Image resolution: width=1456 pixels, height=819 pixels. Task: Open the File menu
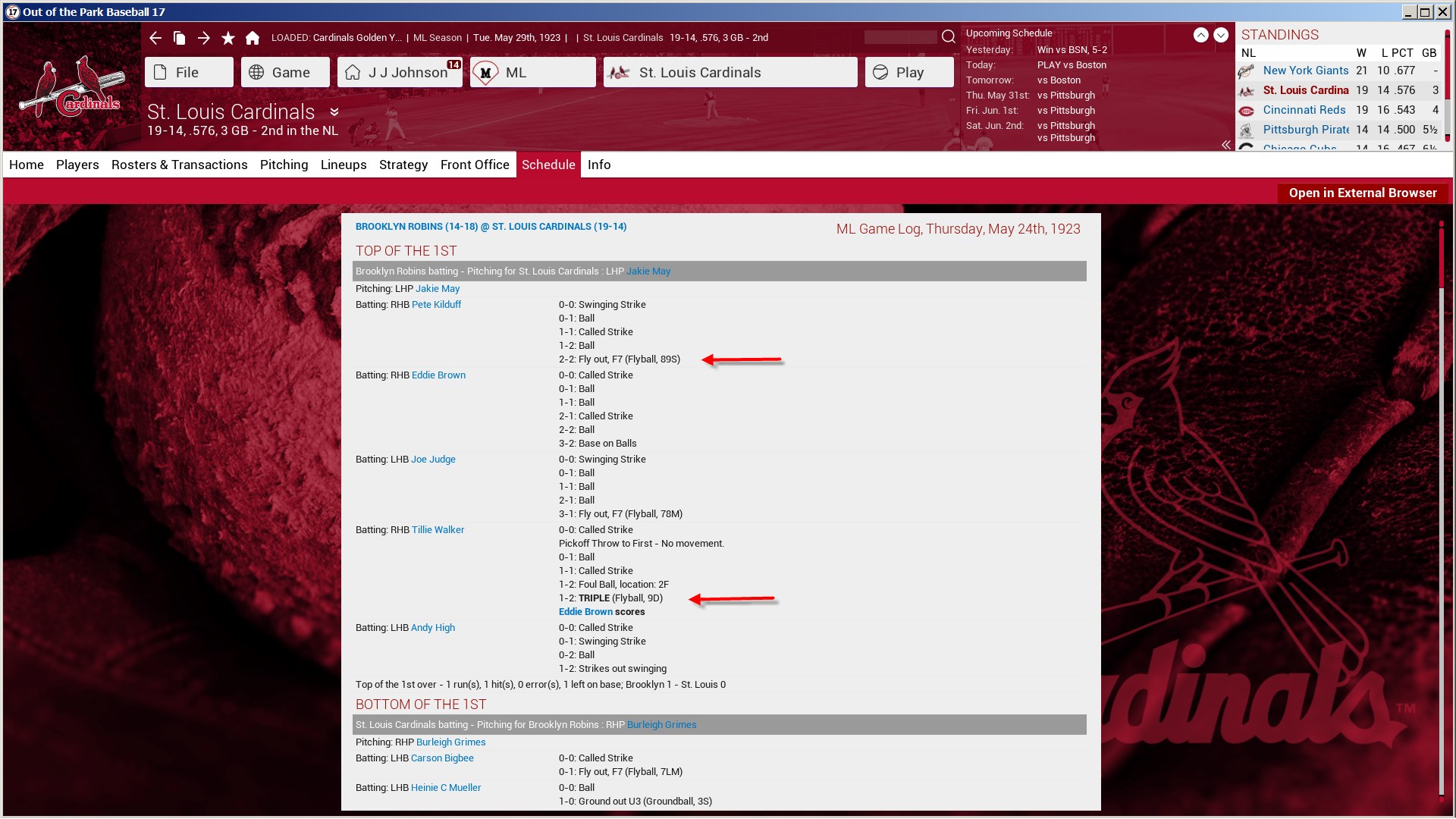pos(189,72)
